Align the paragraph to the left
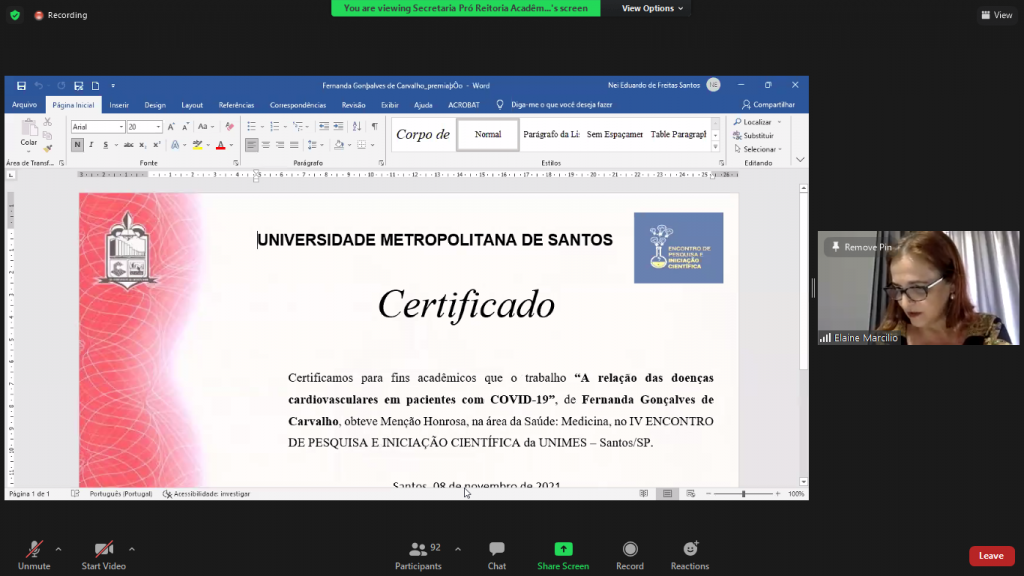The image size is (1024, 576). [x=251, y=145]
